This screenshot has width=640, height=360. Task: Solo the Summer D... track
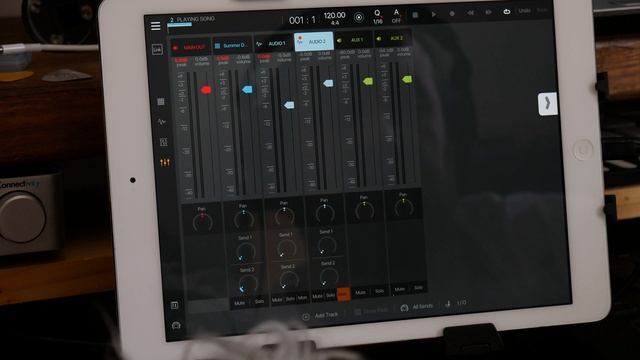click(x=259, y=302)
